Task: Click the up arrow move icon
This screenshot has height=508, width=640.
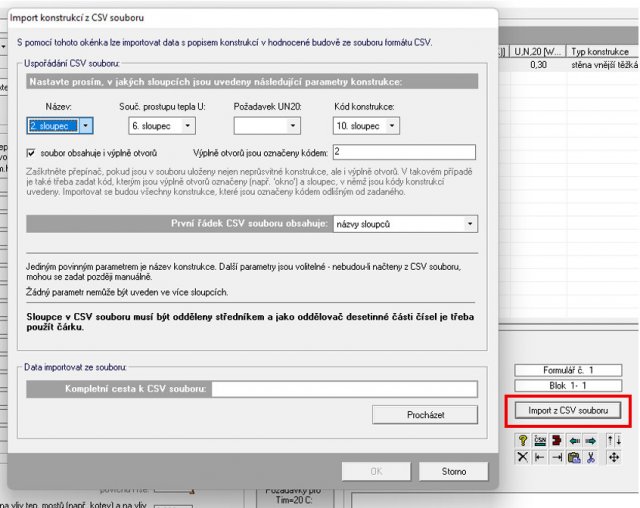Action: (x=610, y=440)
